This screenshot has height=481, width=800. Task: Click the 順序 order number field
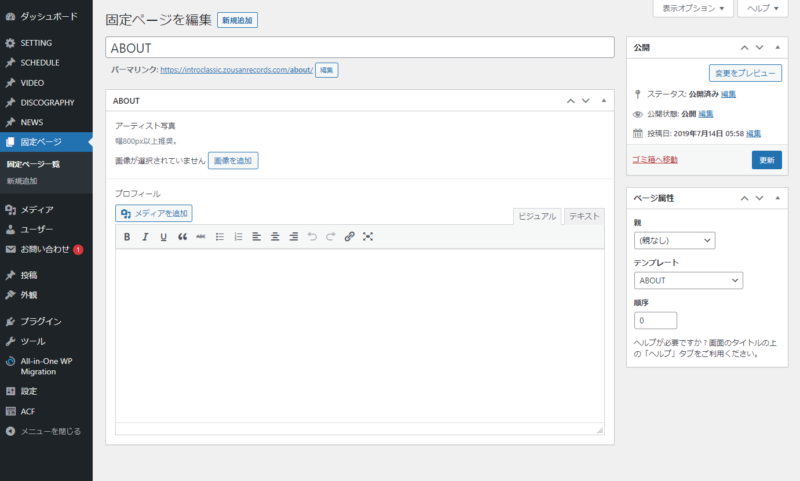click(x=655, y=321)
